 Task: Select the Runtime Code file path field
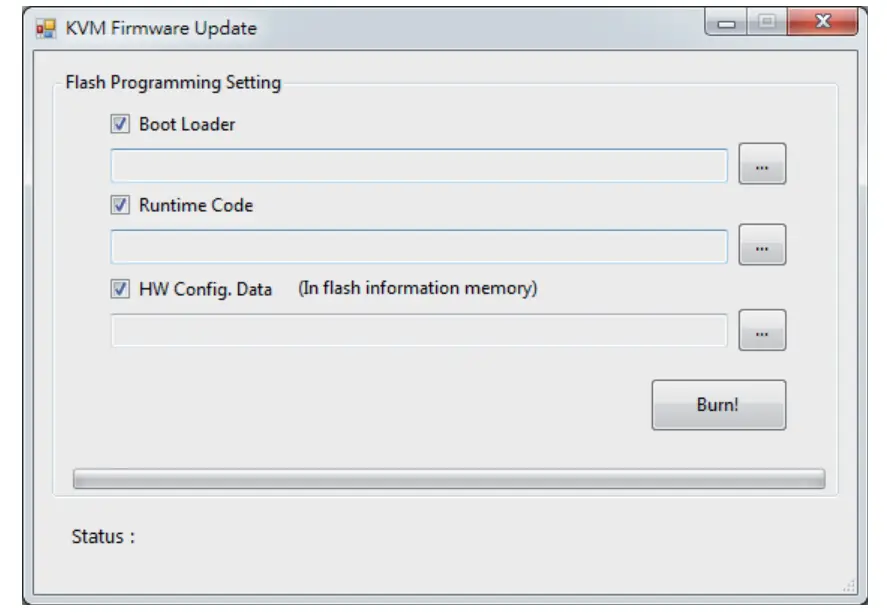(x=420, y=244)
